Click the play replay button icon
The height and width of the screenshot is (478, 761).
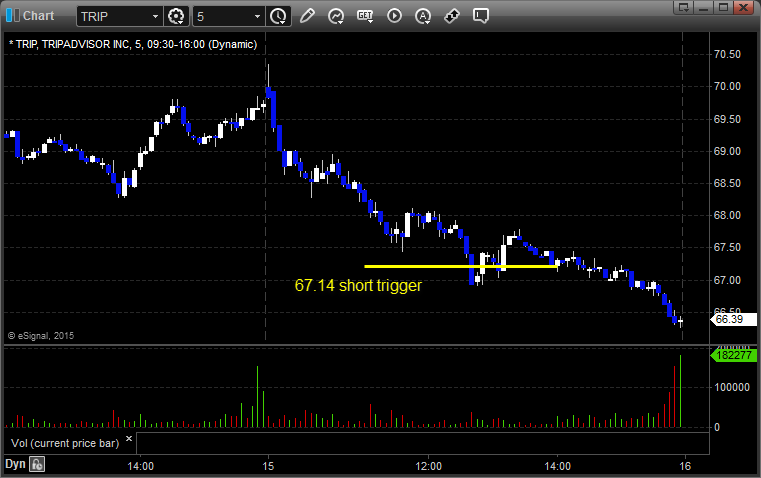(394, 16)
